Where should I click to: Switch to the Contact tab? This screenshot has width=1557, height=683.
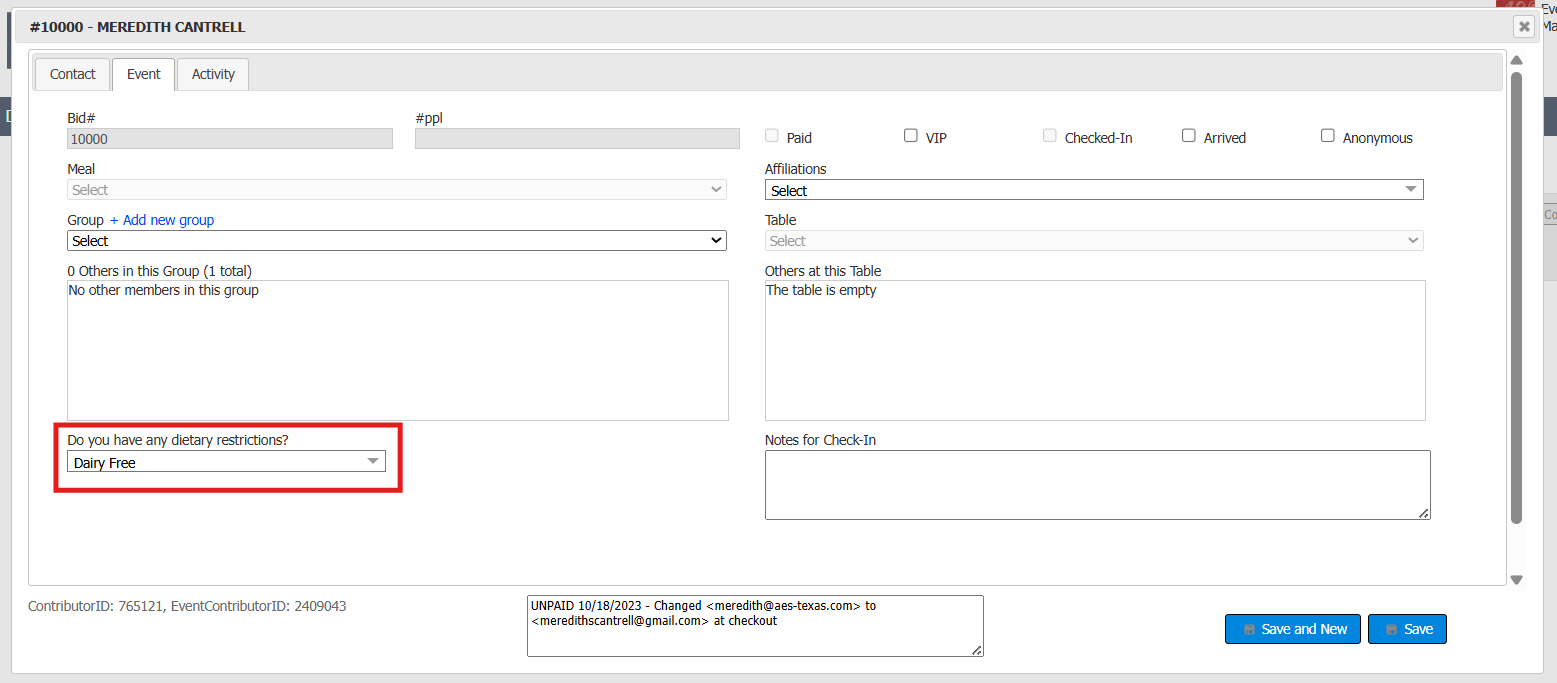click(72, 74)
